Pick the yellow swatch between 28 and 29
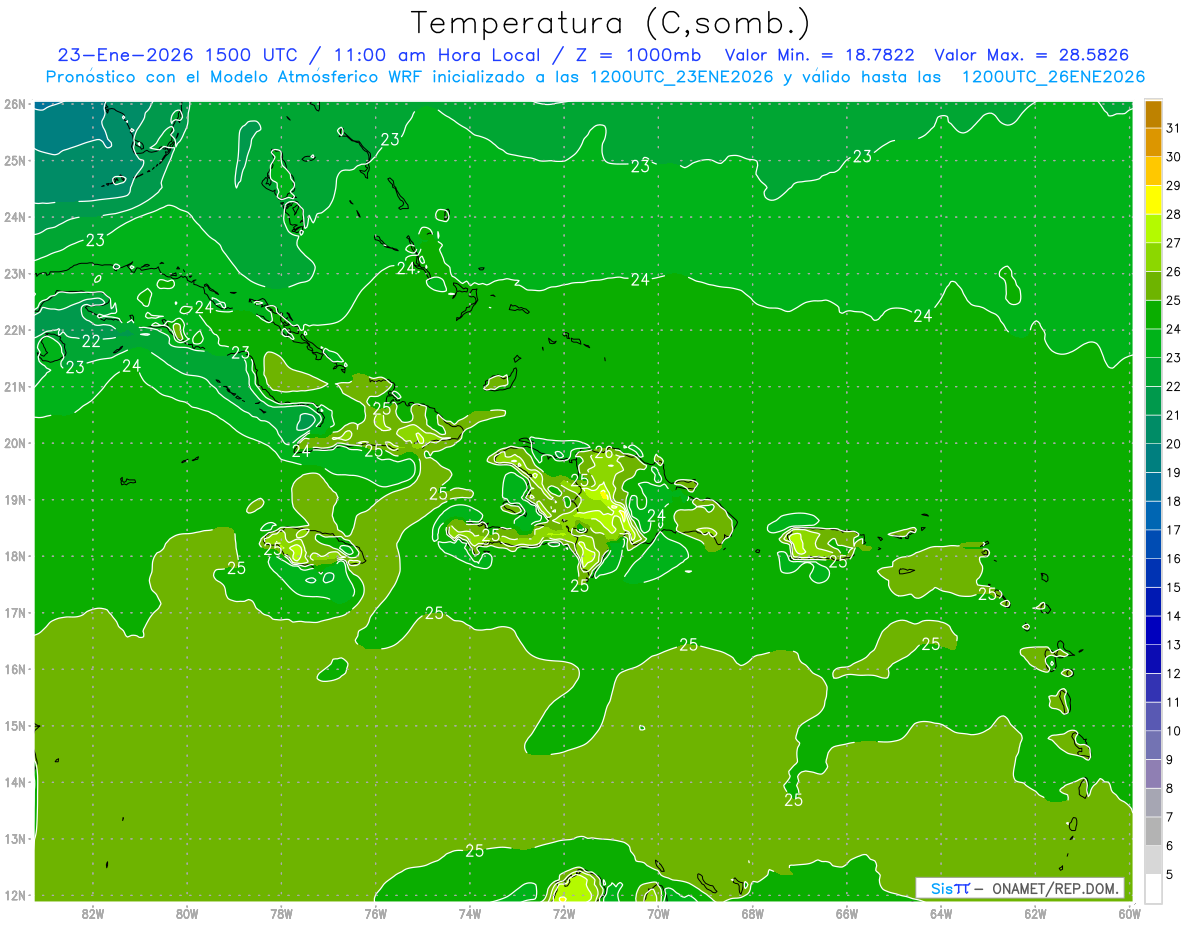1200x927 pixels. [x=1153, y=200]
